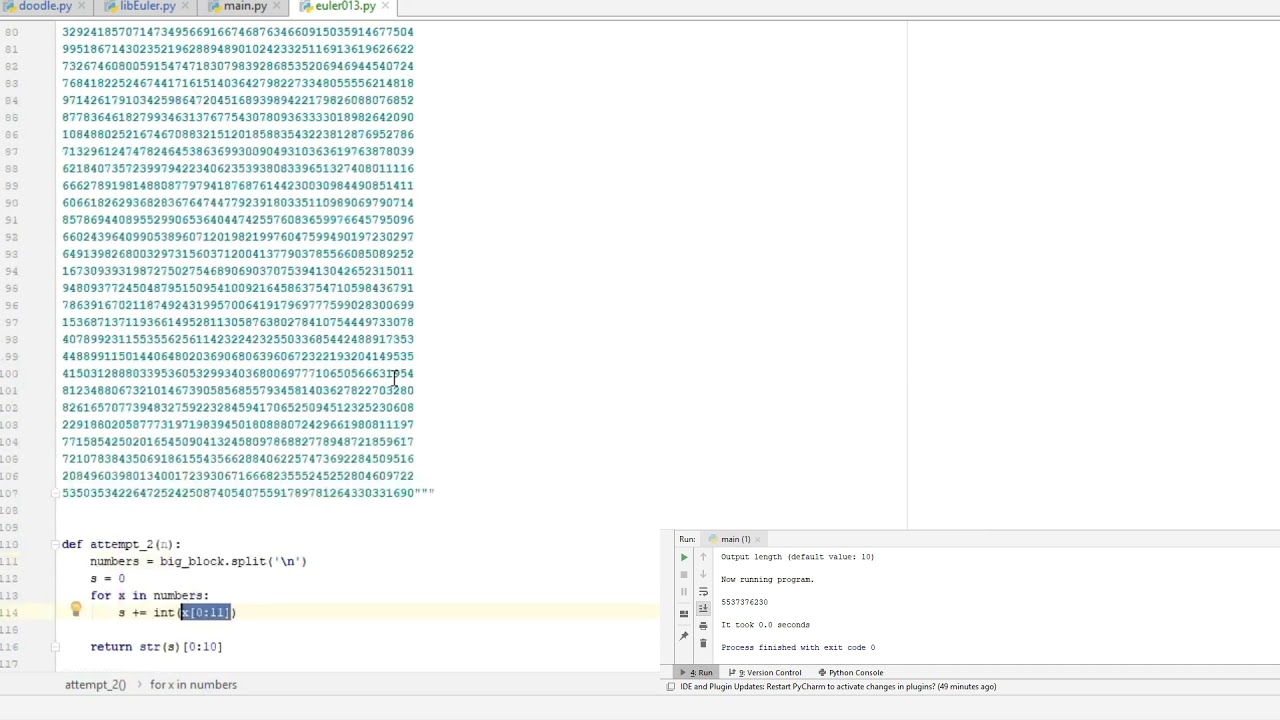Click the output value 5537376230
Screen dimensions: 1280x720
[744, 602]
